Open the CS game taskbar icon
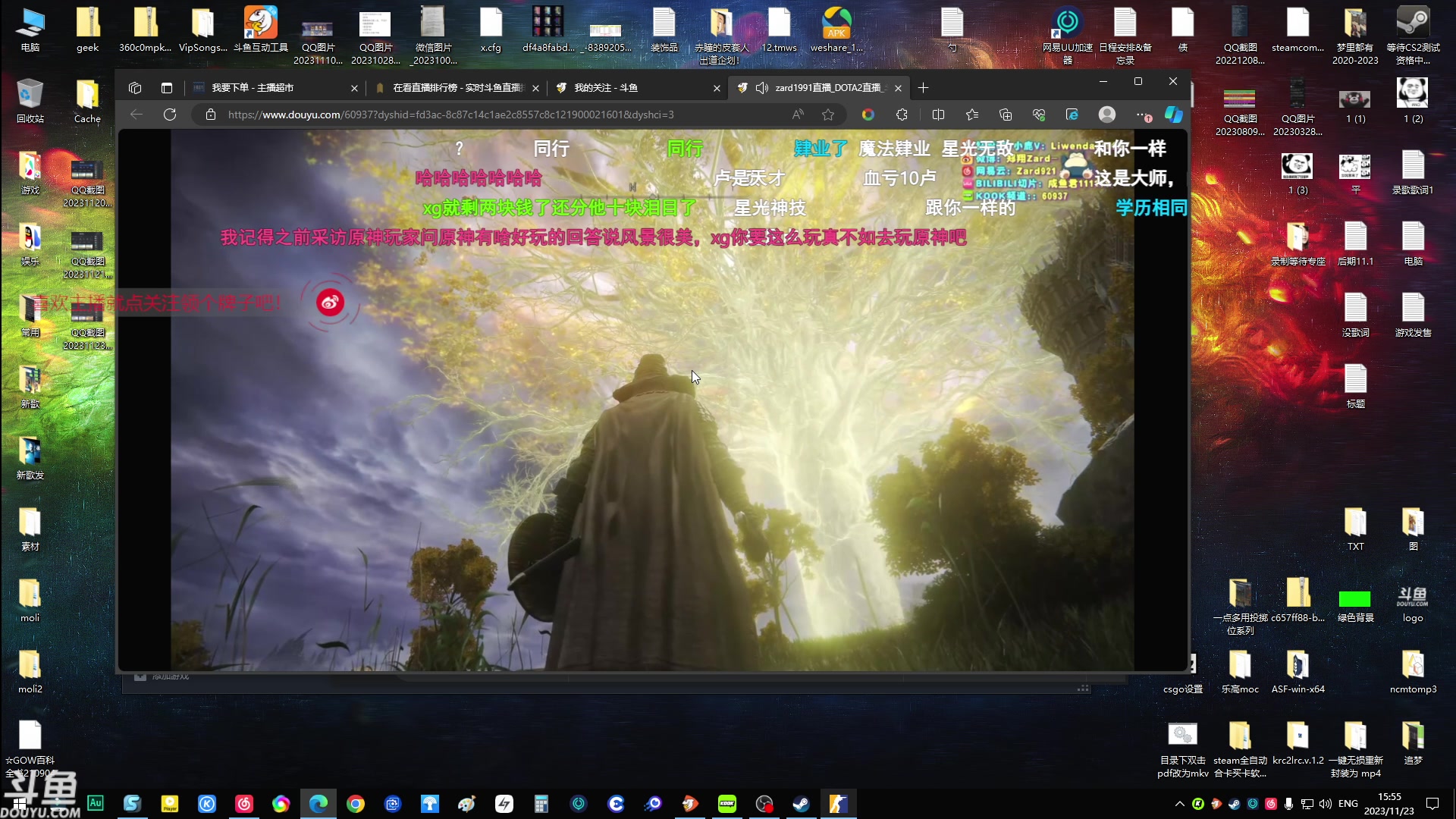The height and width of the screenshot is (819, 1456). tap(838, 804)
